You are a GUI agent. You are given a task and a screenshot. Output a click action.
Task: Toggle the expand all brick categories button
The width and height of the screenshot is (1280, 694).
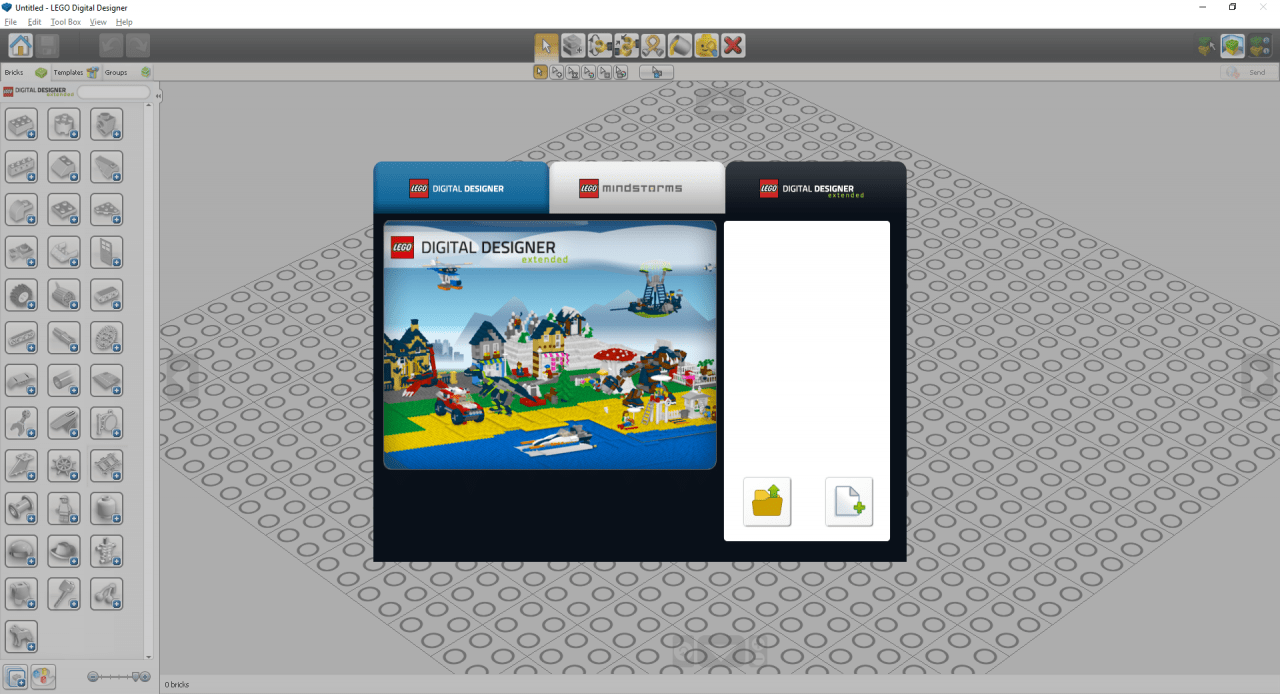(x=15, y=677)
